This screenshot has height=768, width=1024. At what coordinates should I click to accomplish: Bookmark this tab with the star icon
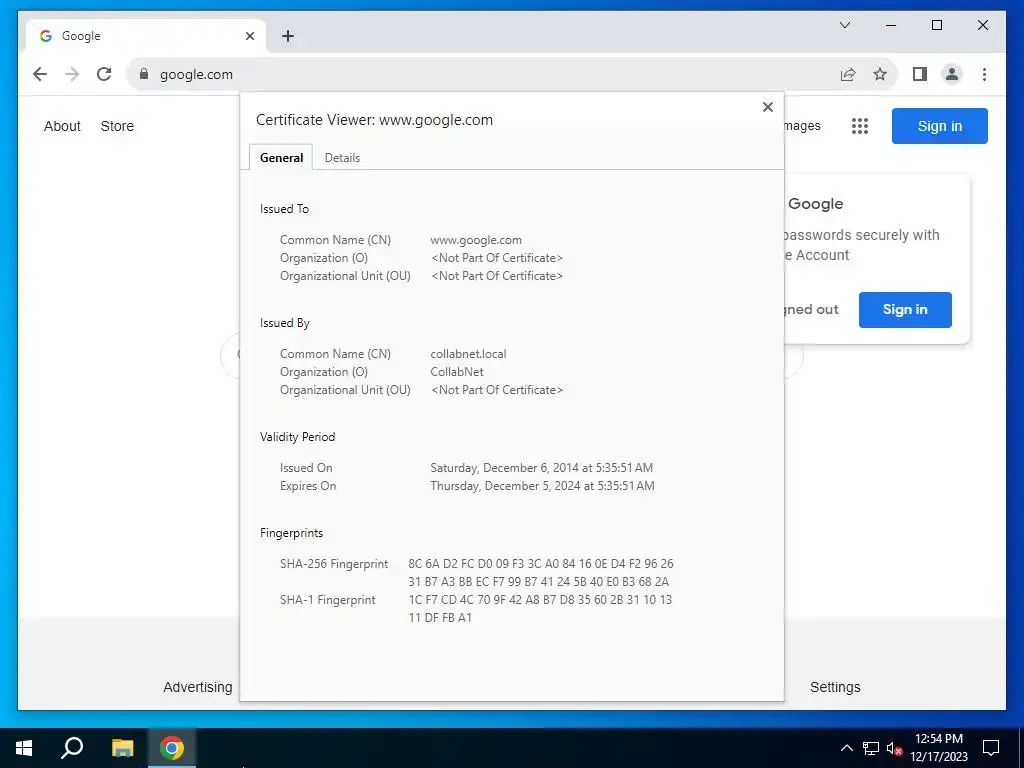pyautogui.click(x=880, y=74)
